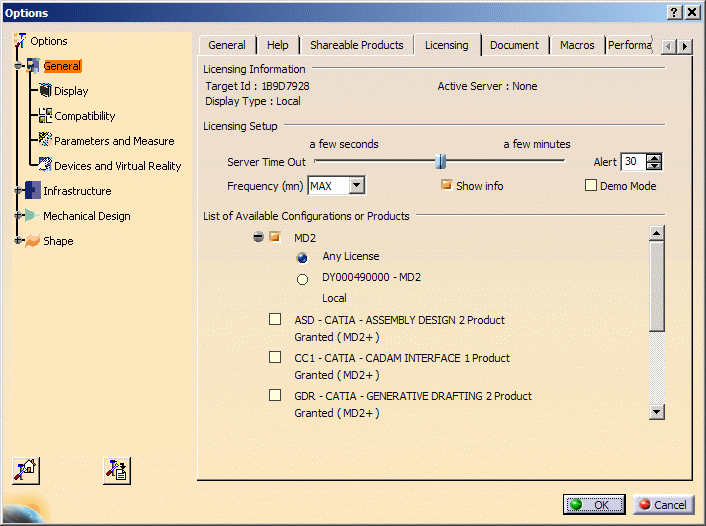Click the Compatibility node icon
Screen dimensions: 706x526
pos(45,116)
